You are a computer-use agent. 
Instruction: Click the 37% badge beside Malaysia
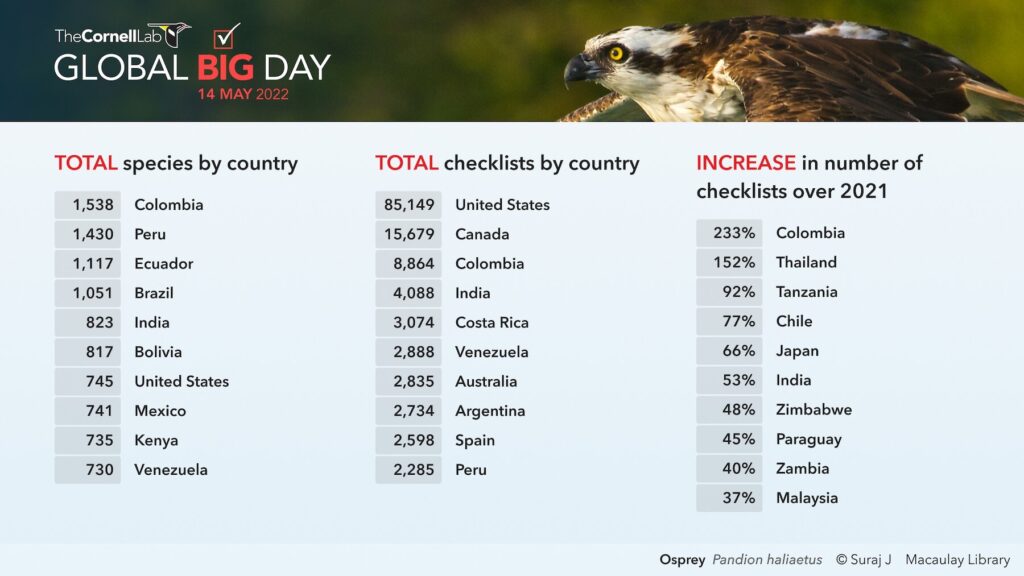[x=729, y=498]
